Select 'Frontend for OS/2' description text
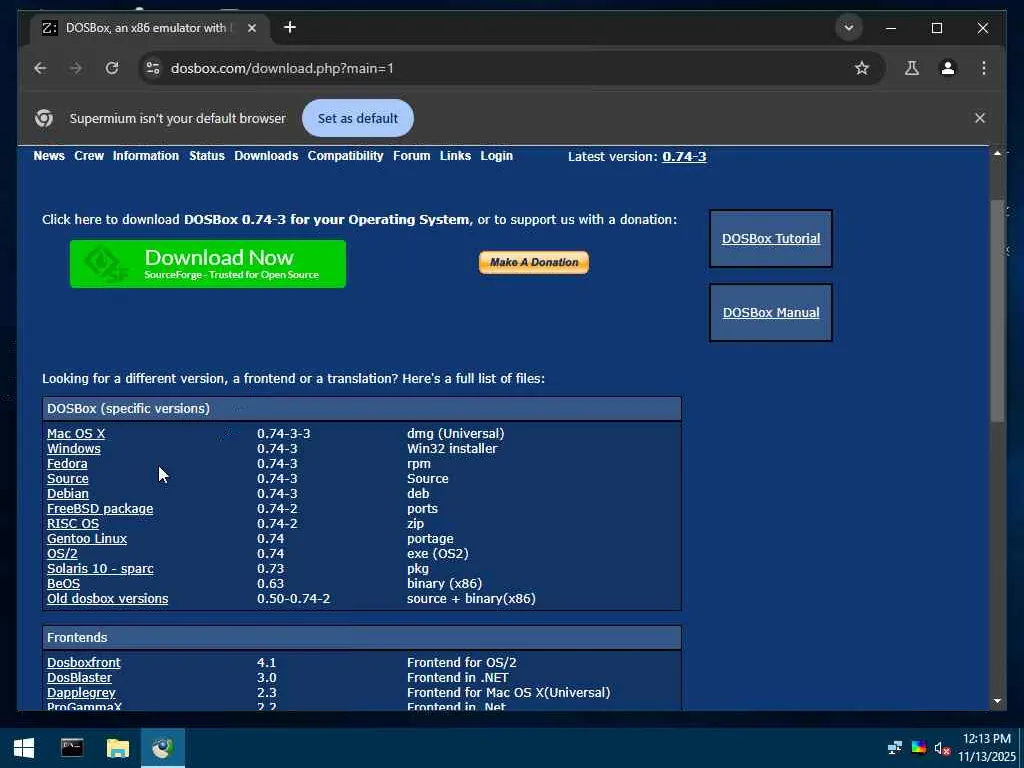The height and width of the screenshot is (768, 1024). point(462,663)
